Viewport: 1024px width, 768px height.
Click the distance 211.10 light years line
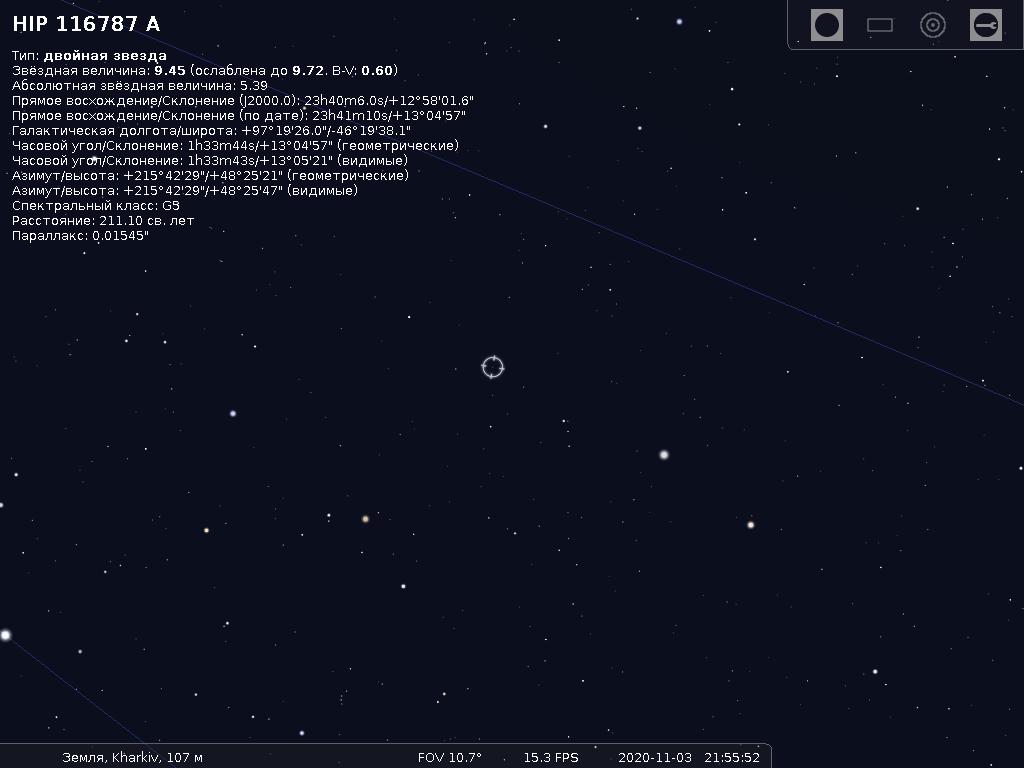coord(103,220)
